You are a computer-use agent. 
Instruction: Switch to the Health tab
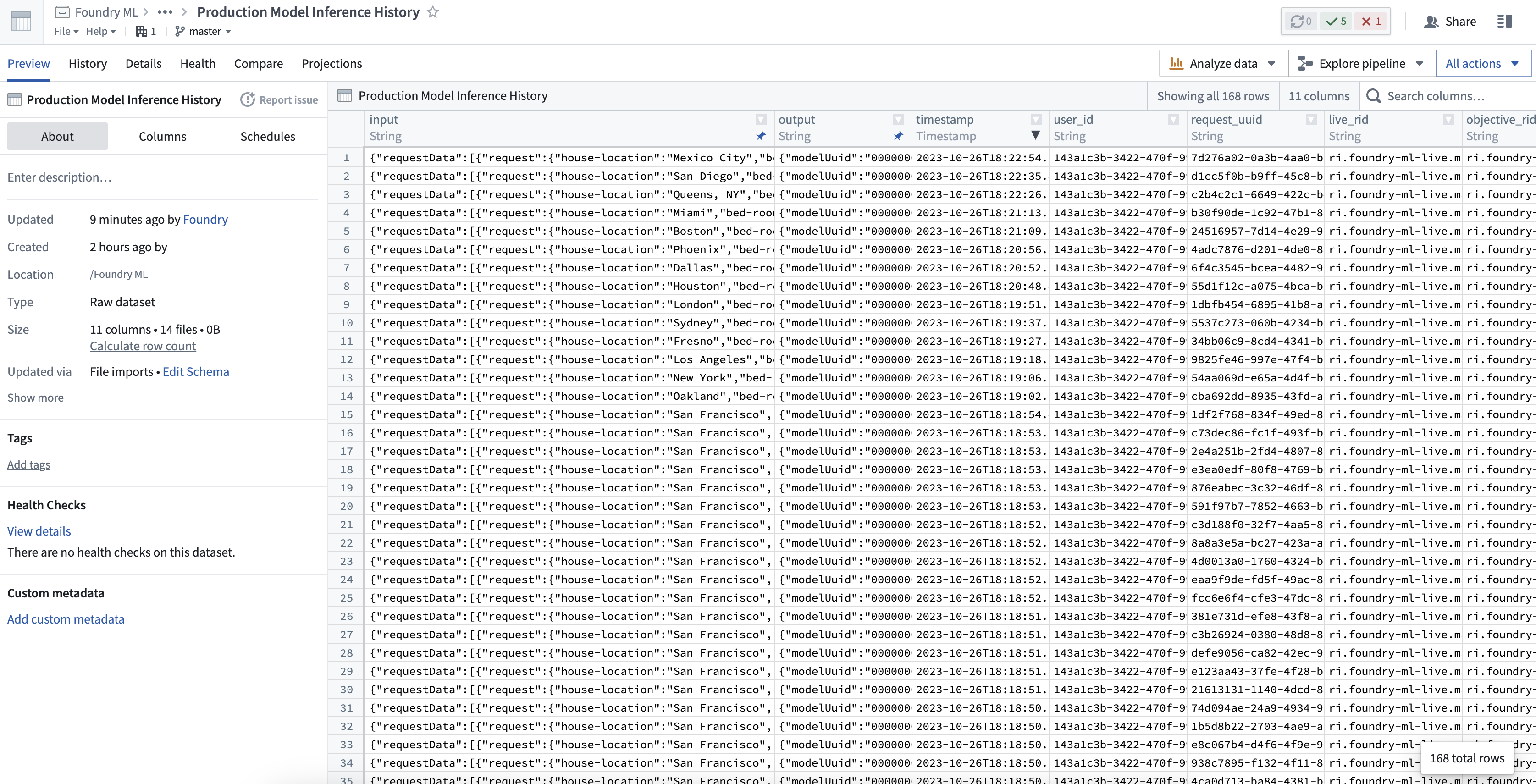[198, 63]
